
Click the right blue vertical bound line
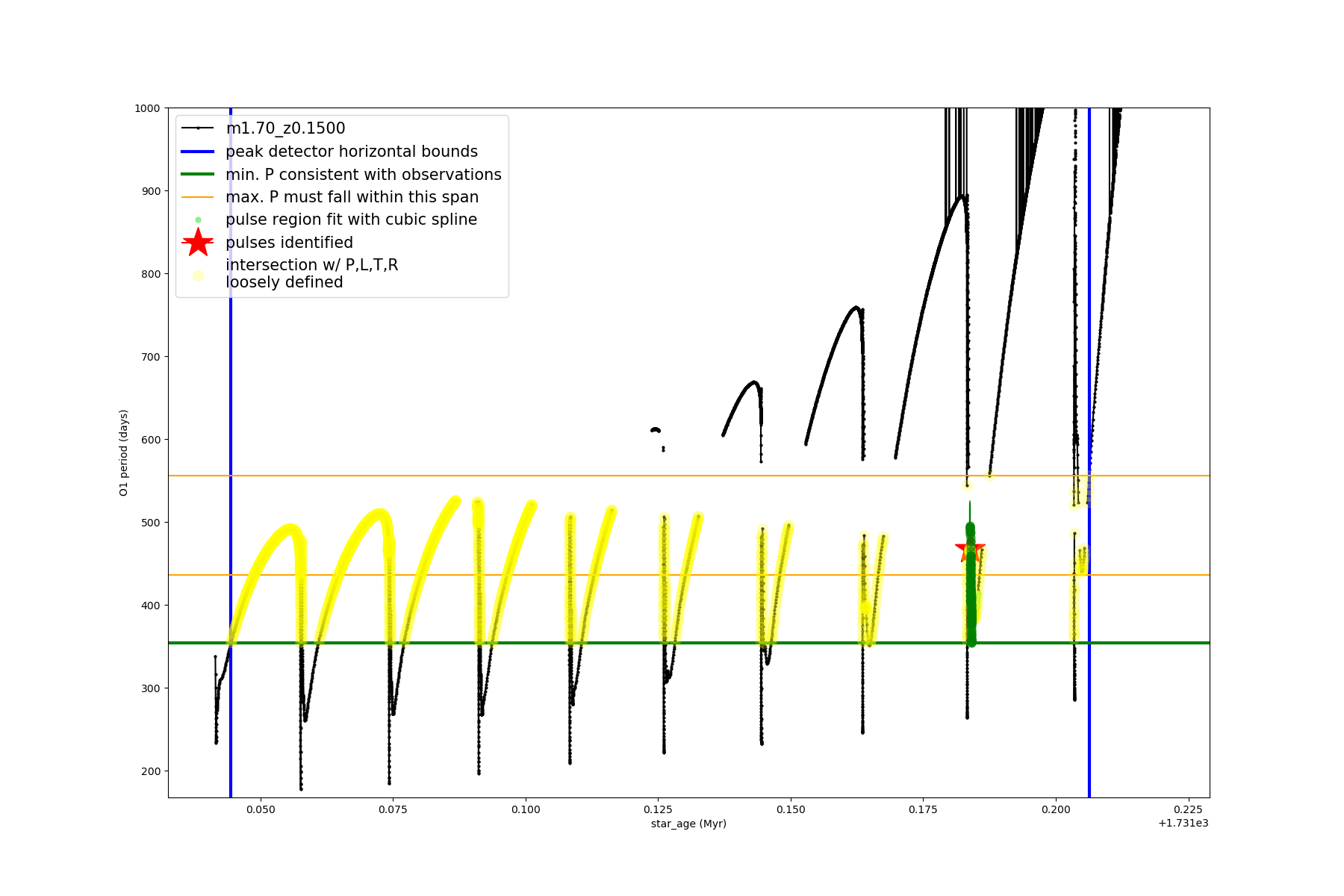(1089, 672)
